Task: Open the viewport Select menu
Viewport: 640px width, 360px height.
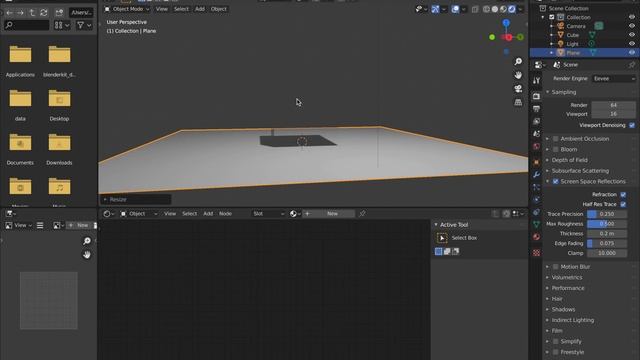Action: pos(181,9)
